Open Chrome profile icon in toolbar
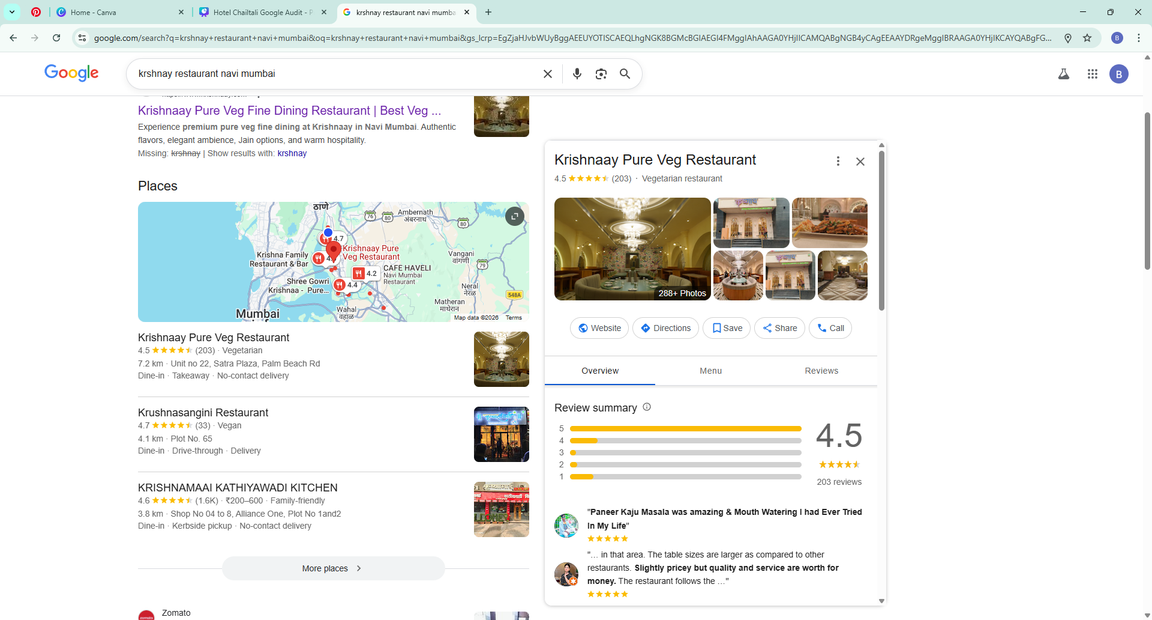This screenshot has height=620, width=1152. 1117,37
